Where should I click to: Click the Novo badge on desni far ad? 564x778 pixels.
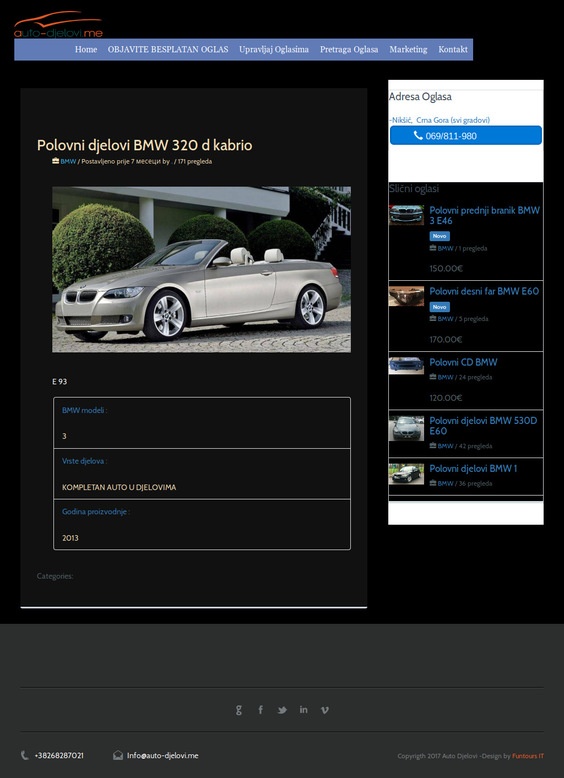click(x=439, y=307)
